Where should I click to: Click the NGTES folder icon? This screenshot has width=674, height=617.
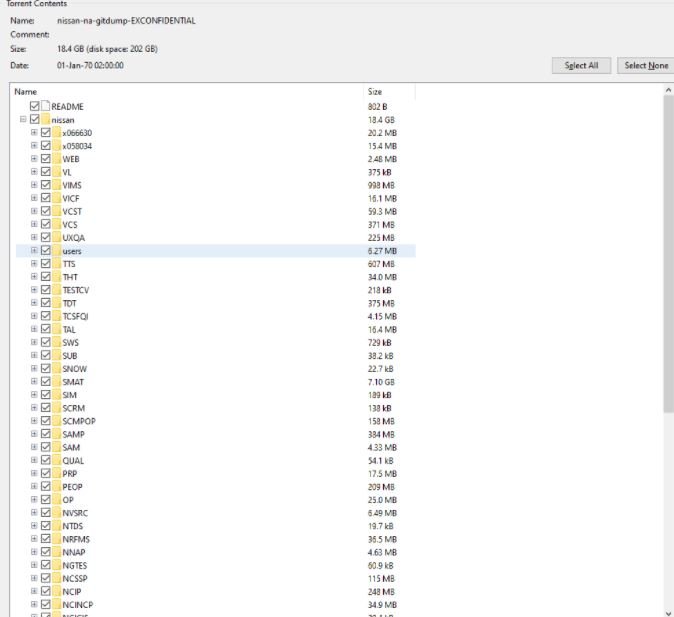click(56, 565)
